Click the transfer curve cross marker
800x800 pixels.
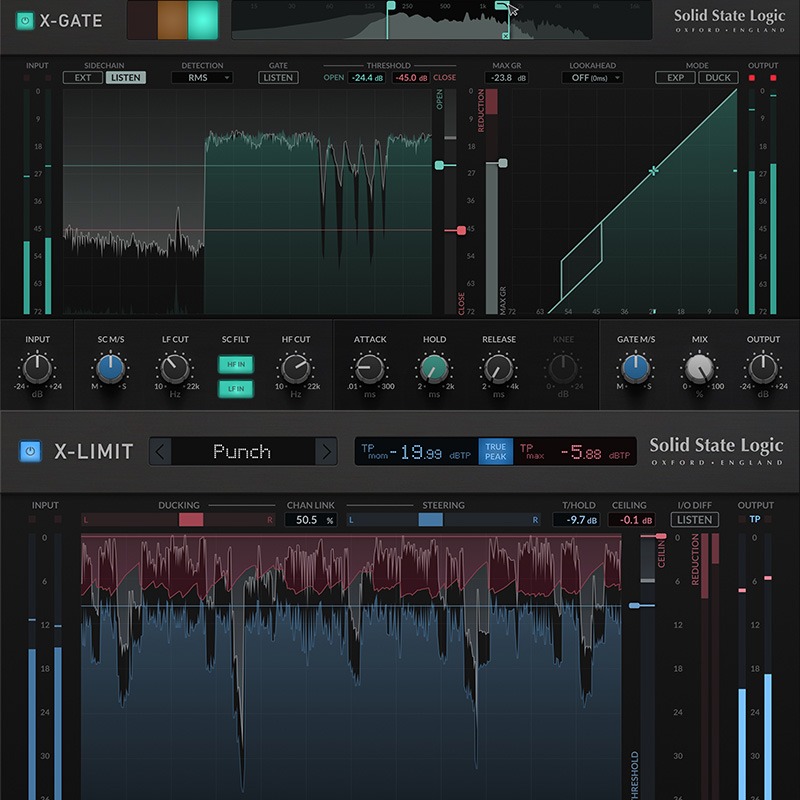coord(653,171)
